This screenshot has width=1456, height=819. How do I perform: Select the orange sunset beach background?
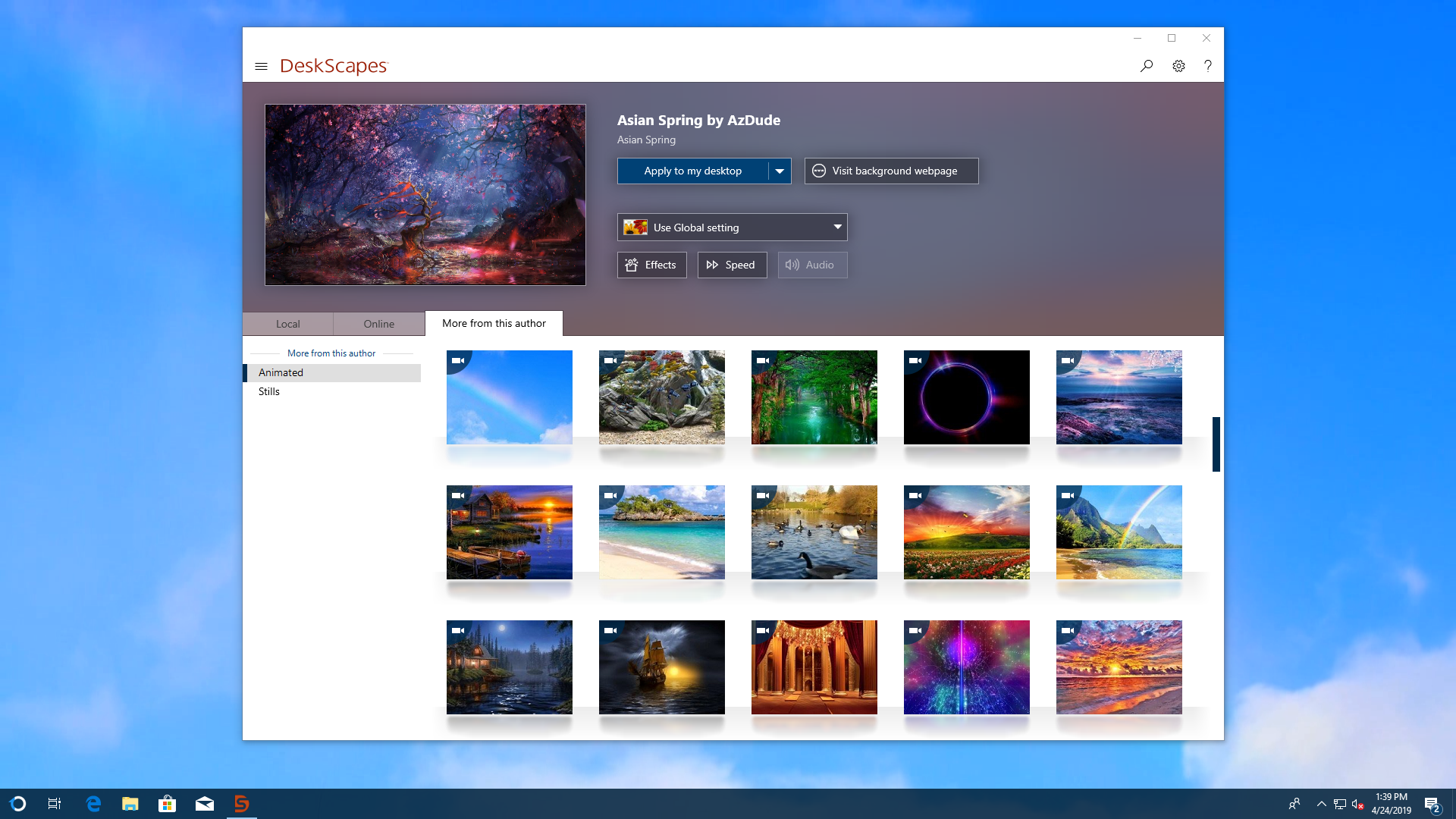(1119, 667)
